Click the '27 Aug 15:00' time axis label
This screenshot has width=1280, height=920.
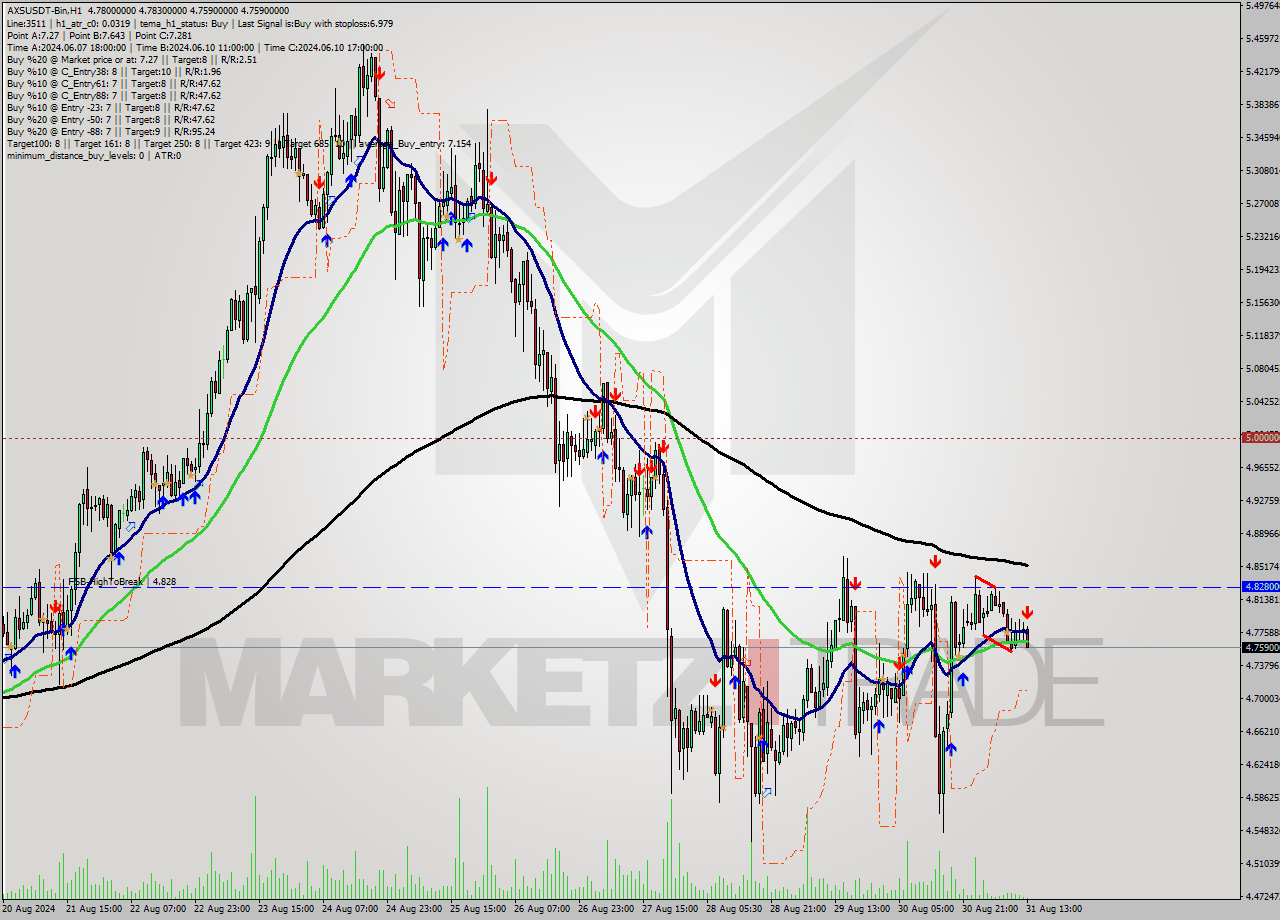click(671, 908)
